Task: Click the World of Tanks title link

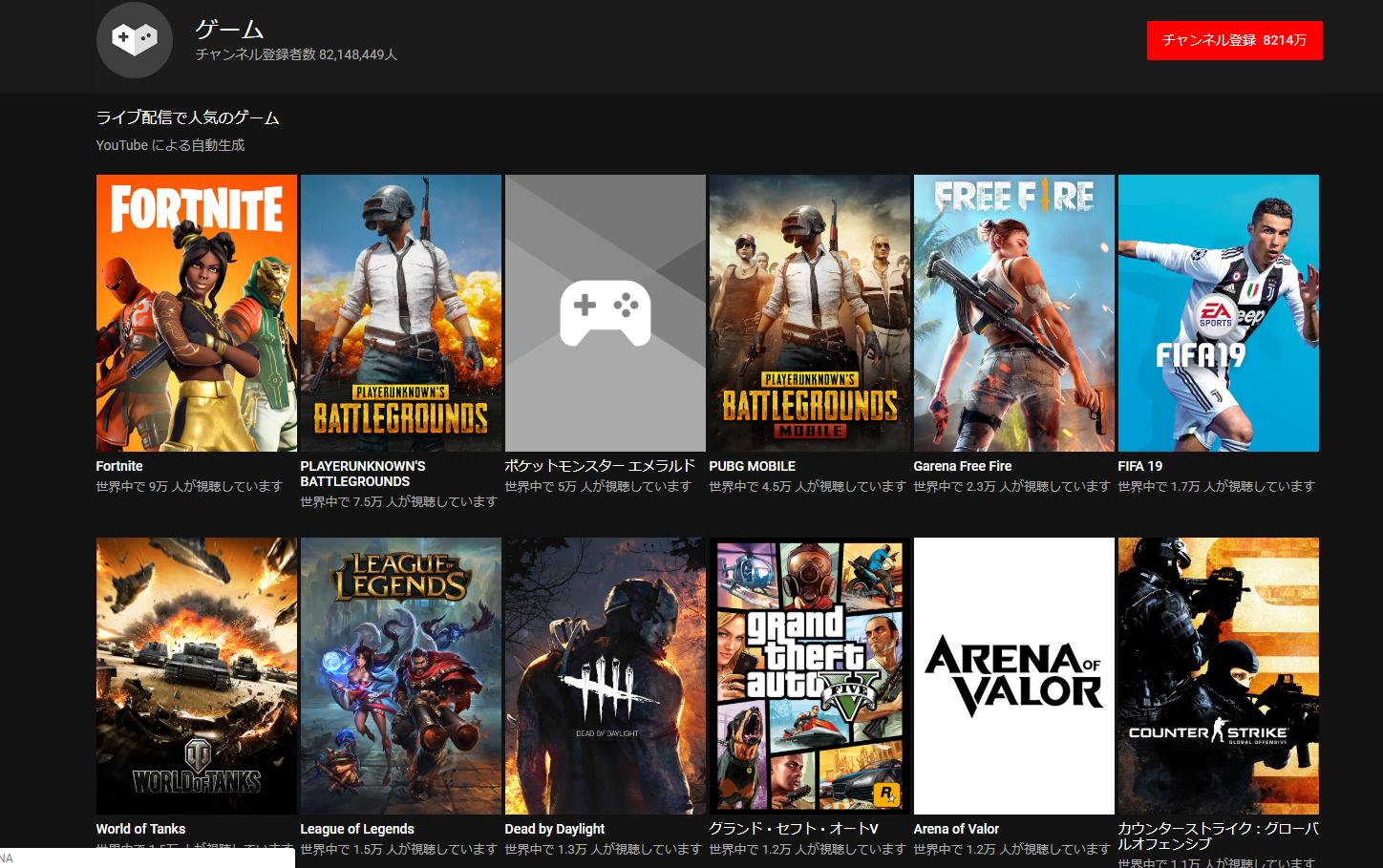Action: coord(140,829)
